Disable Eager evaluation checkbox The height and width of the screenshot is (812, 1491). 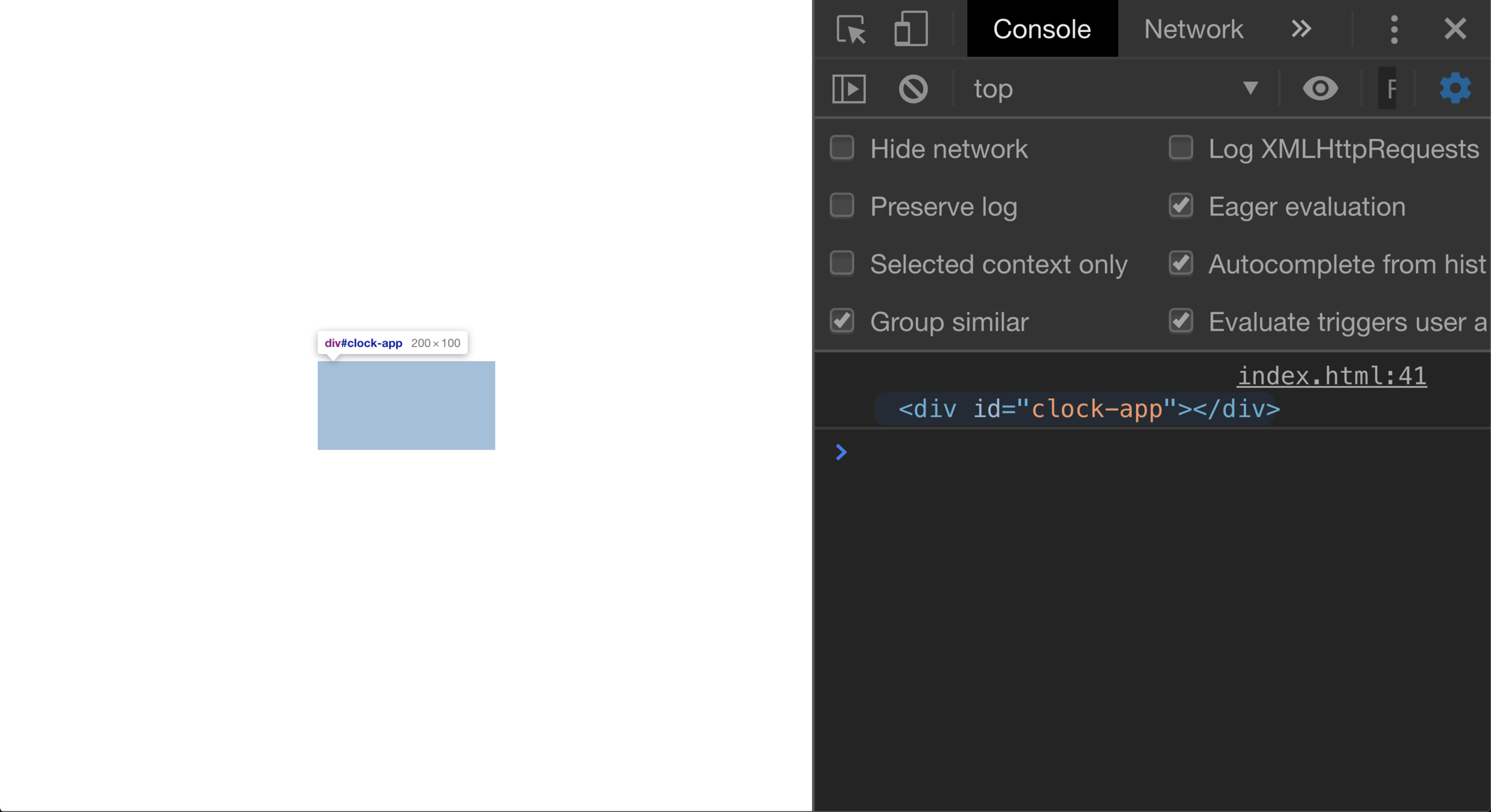pyautogui.click(x=1180, y=206)
